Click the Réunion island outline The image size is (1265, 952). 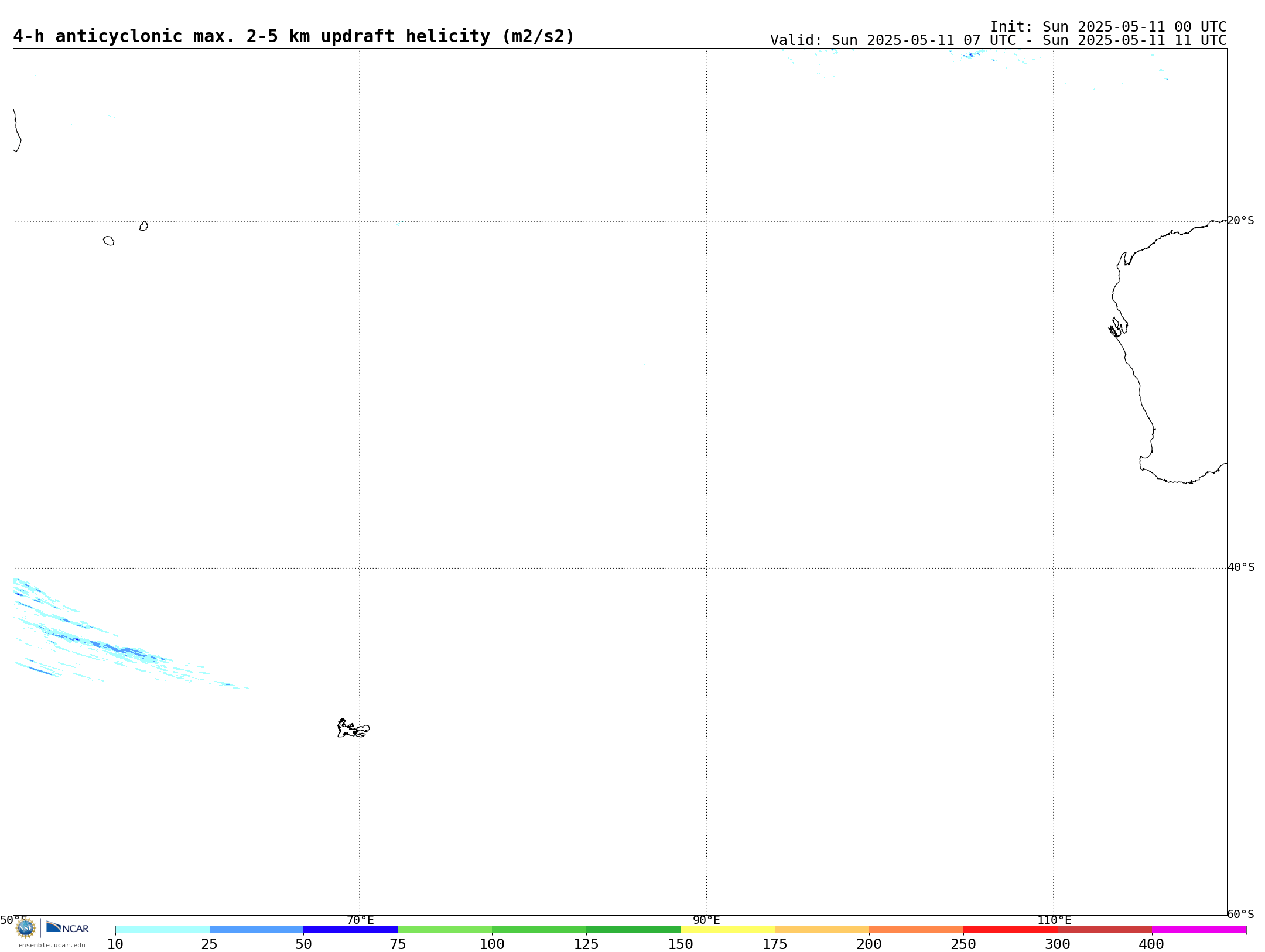pos(108,241)
